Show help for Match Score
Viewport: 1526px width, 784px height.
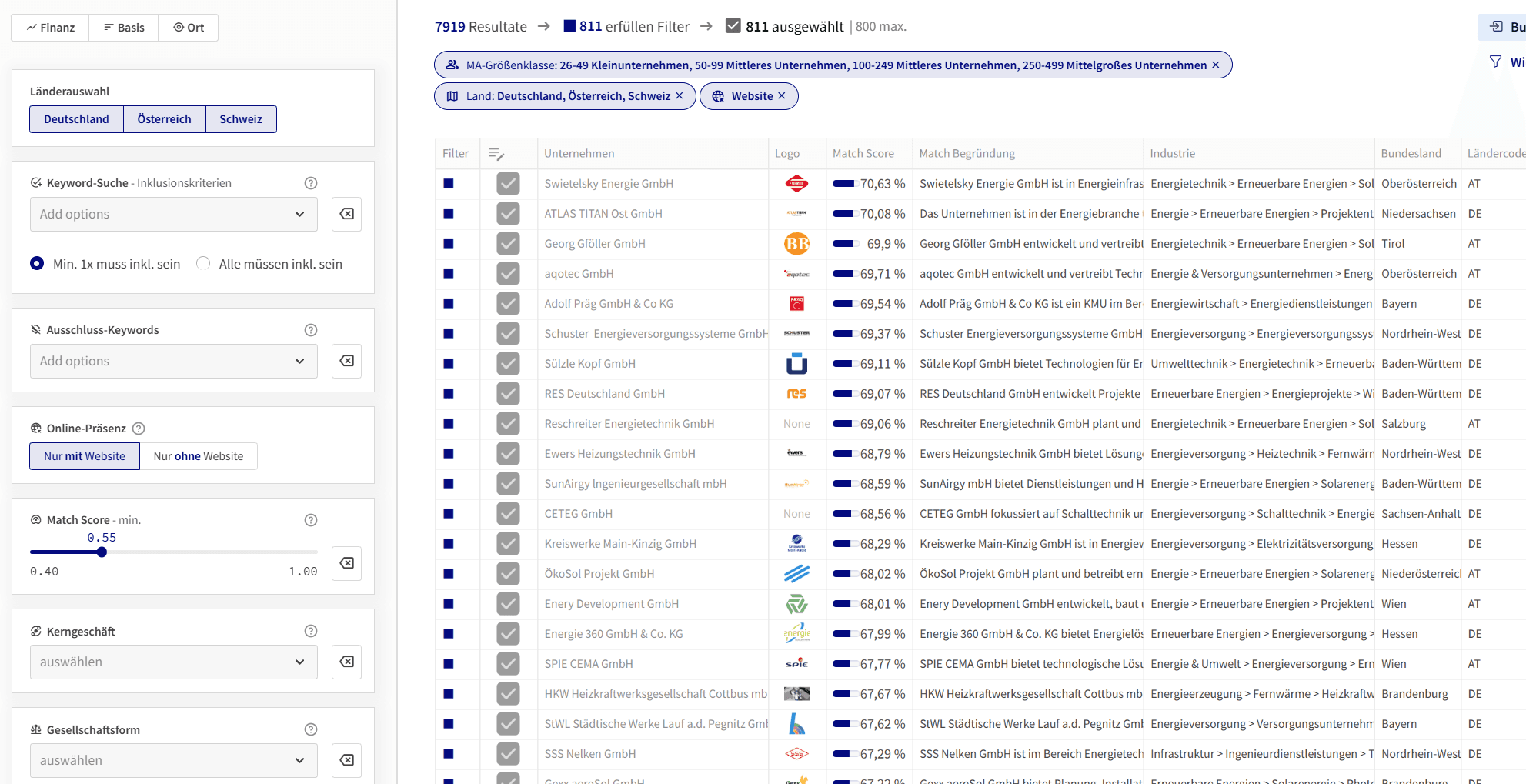pos(311,520)
